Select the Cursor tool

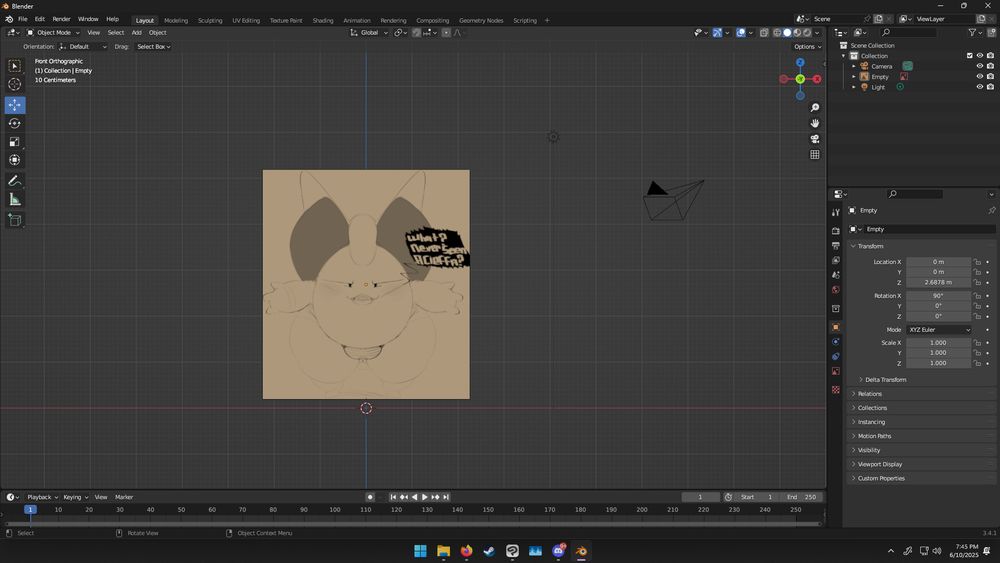coord(15,84)
